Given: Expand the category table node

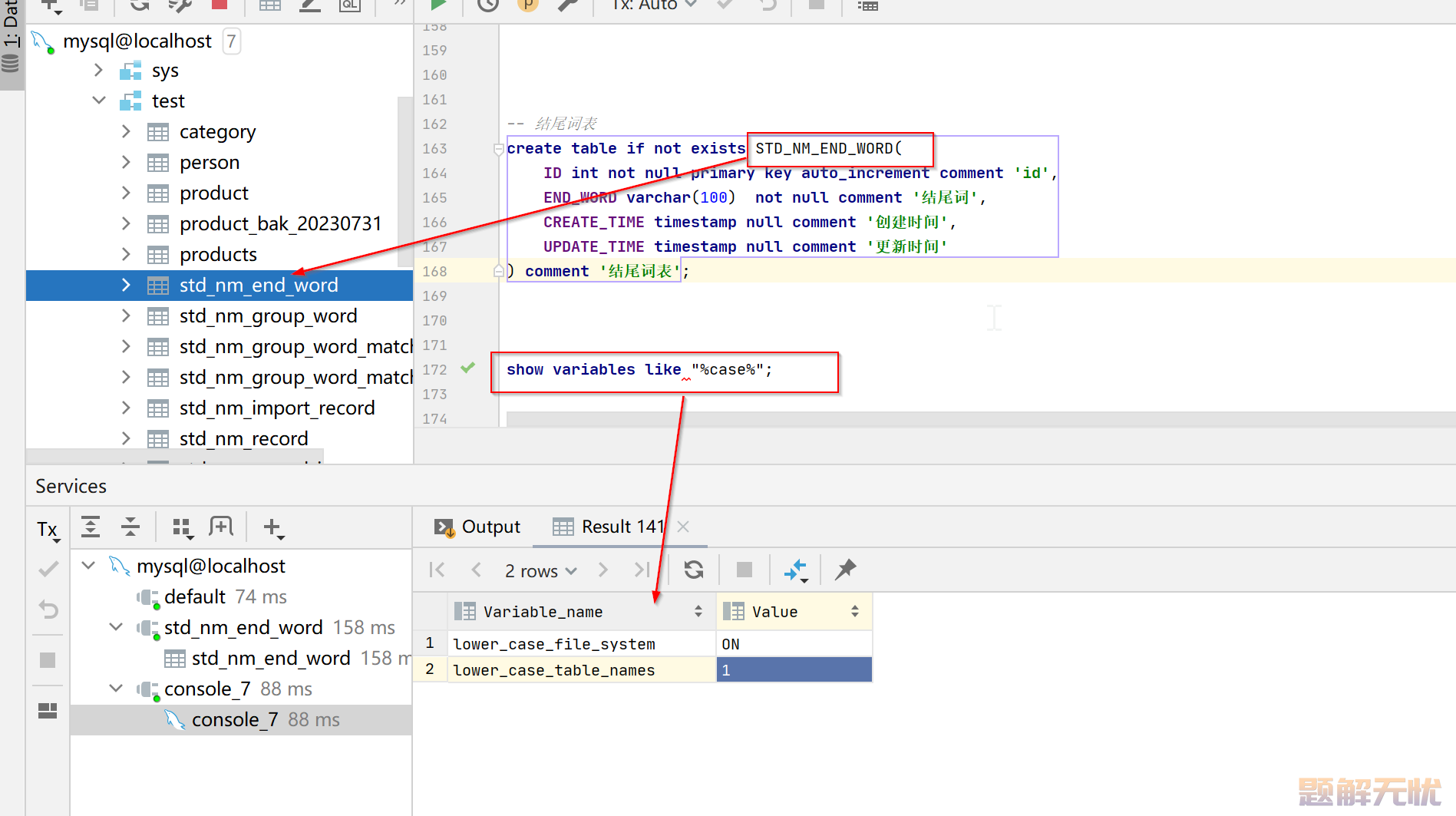Looking at the screenshot, I should coord(126,131).
